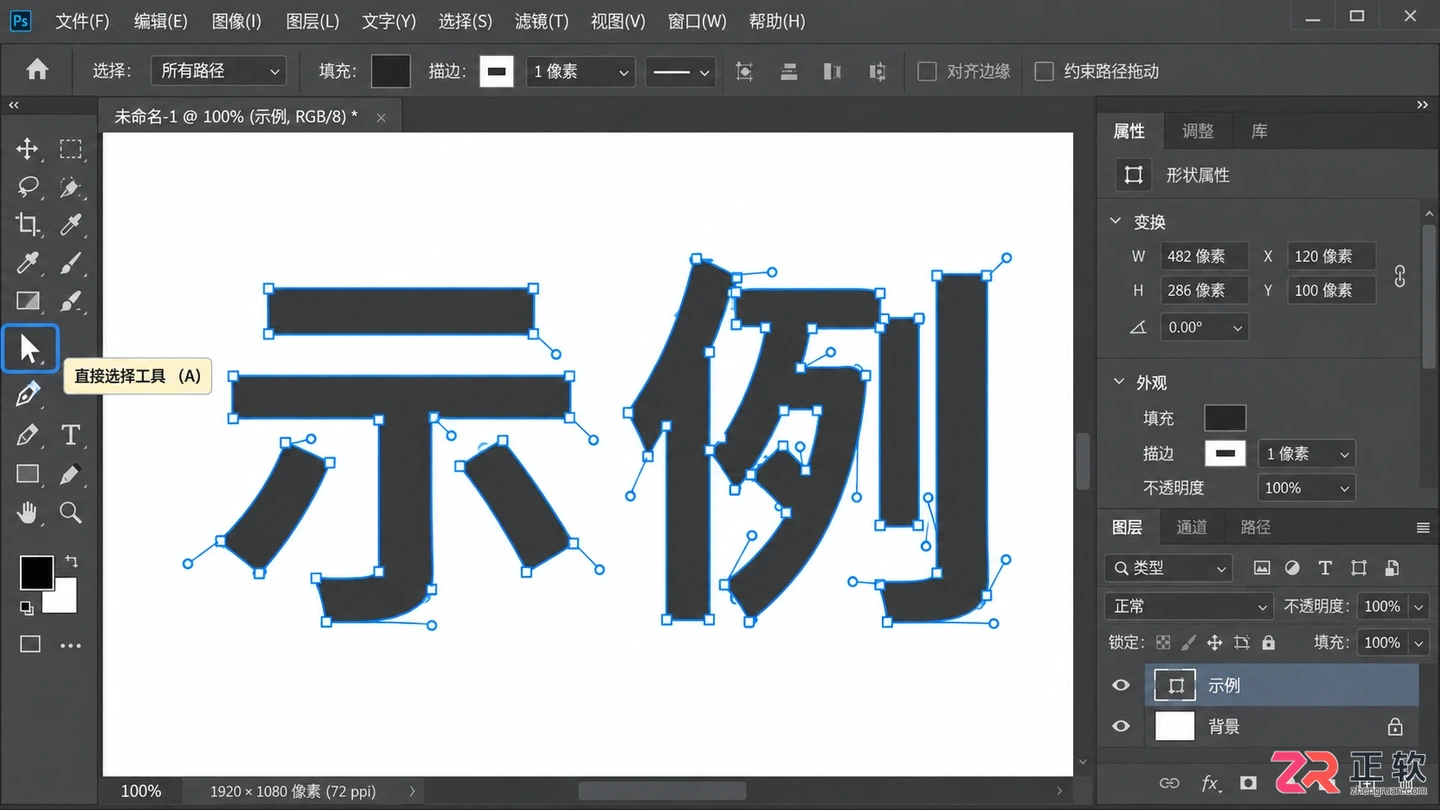Select the 示例 layer thumbnail
The image size is (1440, 810).
pos(1175,685)
